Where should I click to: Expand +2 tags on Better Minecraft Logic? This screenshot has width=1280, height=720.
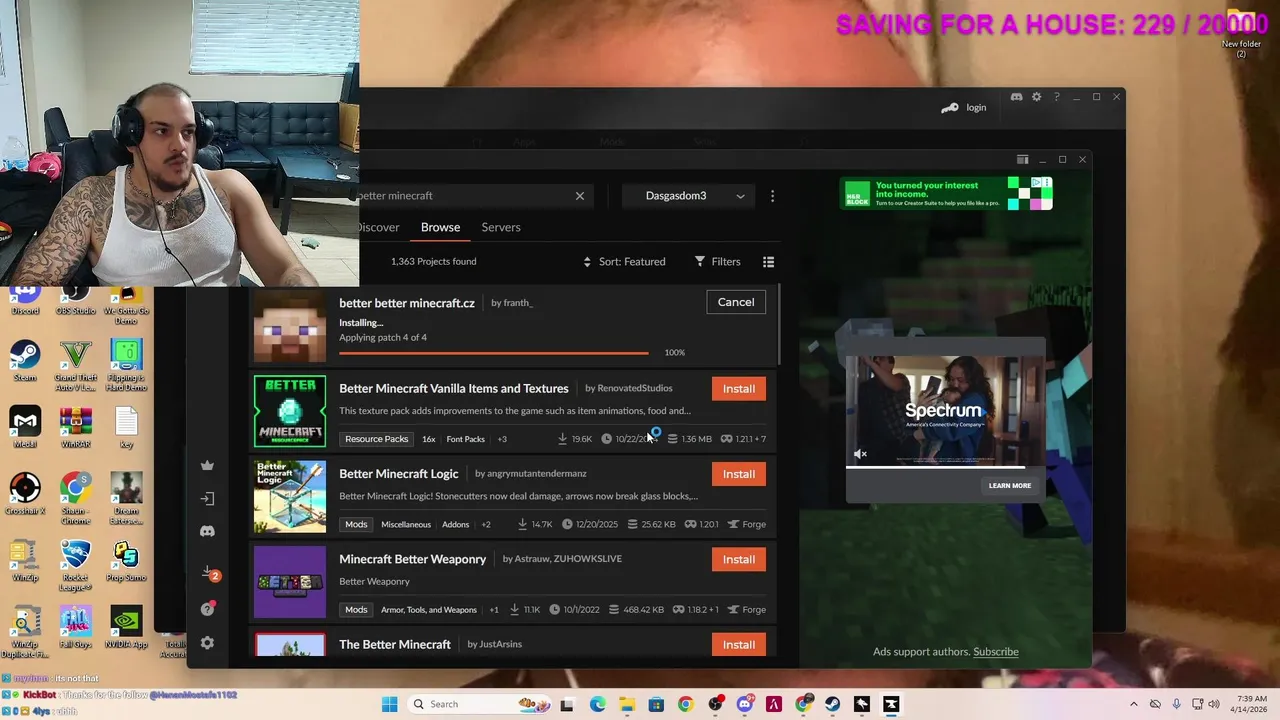point(486,524)
